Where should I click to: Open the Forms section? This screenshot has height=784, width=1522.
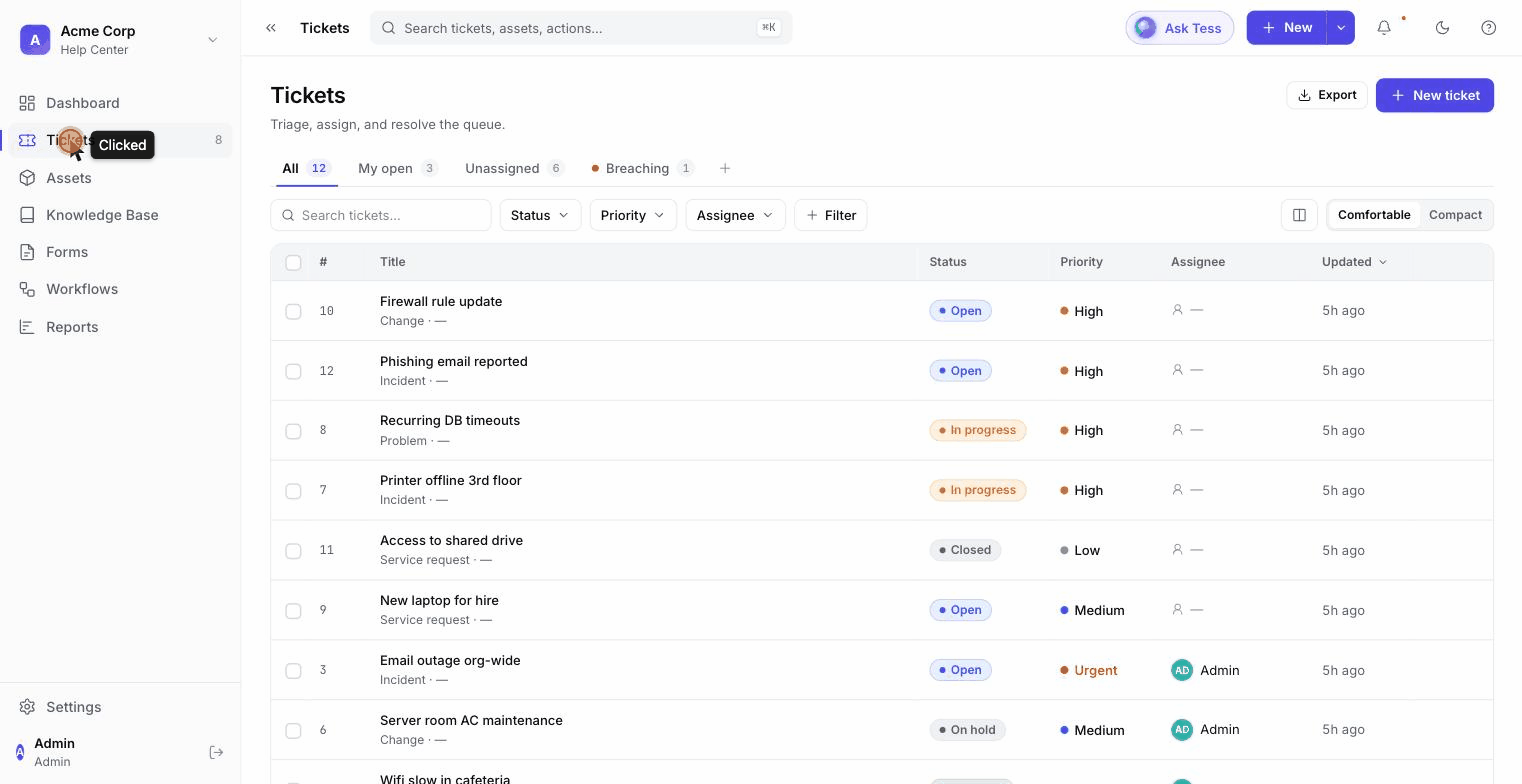pyautogui.click(x=120, y=252)
